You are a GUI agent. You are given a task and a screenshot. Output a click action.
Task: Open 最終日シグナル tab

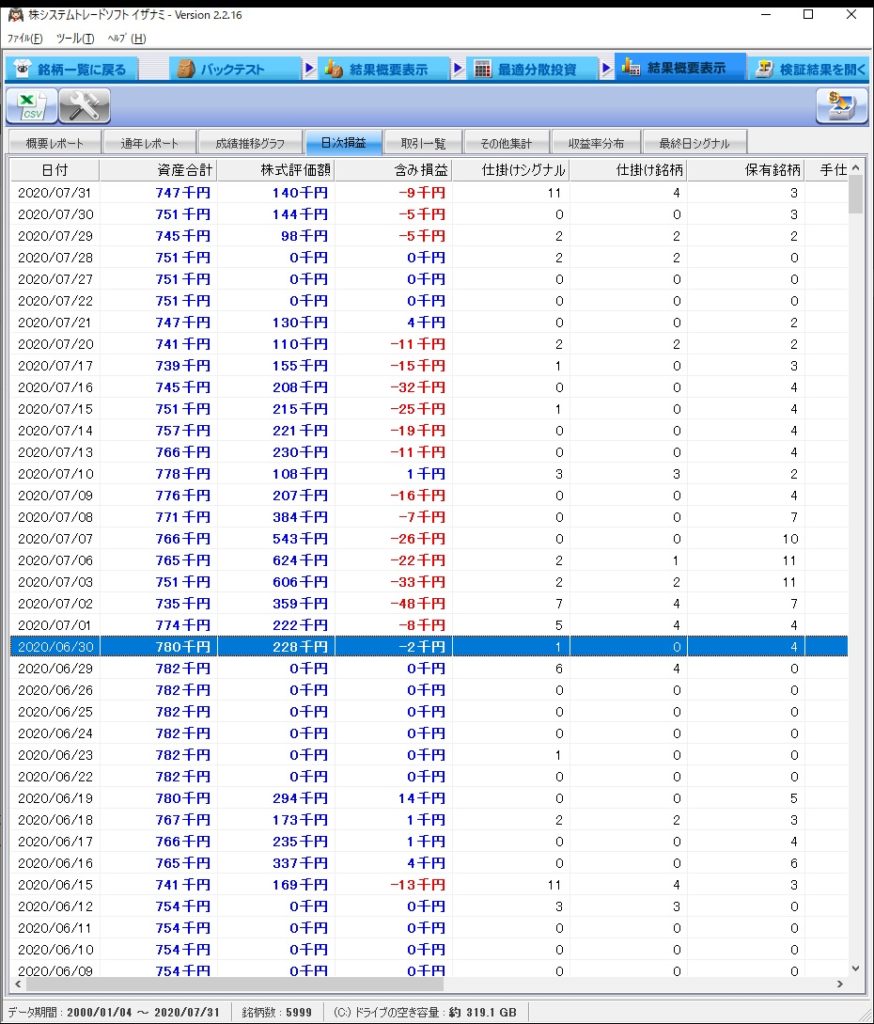coord(694,143)
